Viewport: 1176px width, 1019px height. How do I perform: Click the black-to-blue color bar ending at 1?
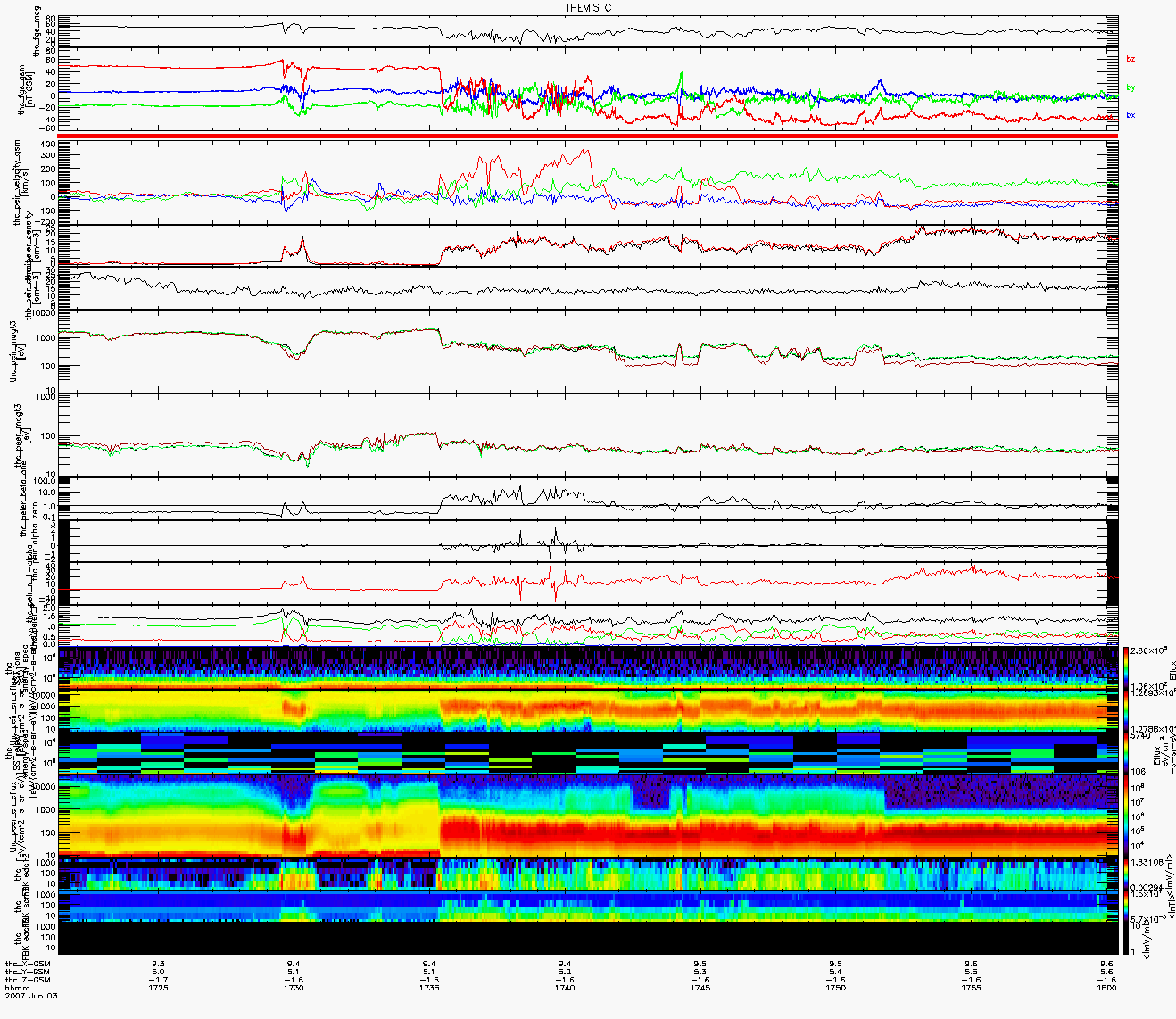tap(1128, 938)
